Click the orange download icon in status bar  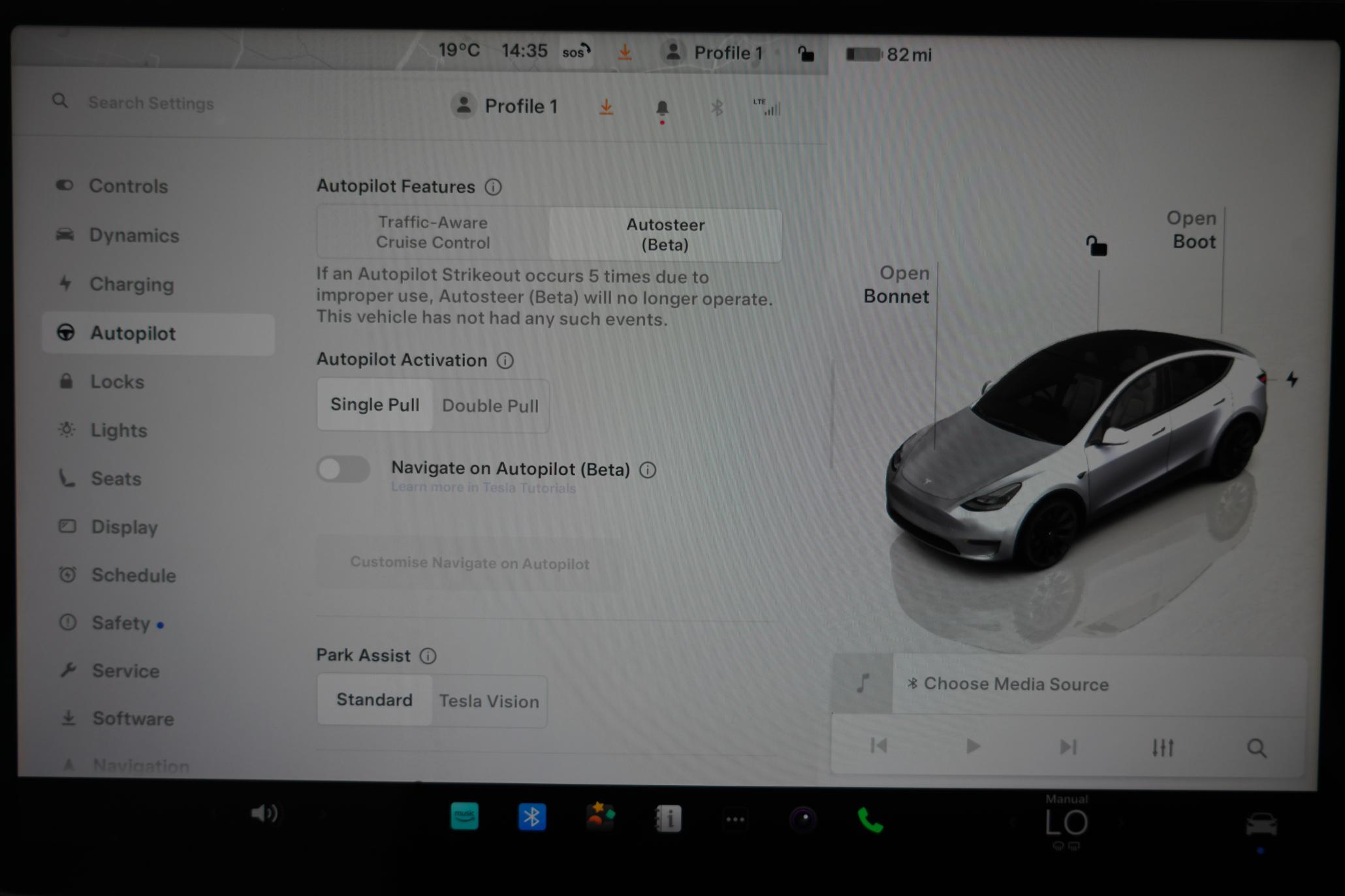pyautogui.click(x=625, y=52)
